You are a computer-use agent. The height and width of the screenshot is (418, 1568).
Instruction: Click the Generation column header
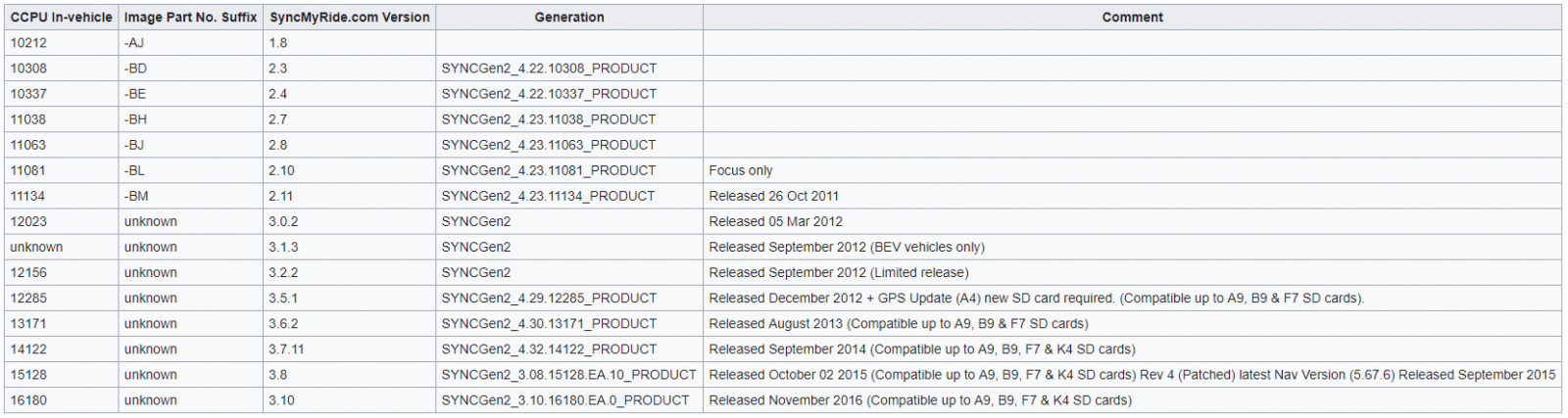pos(569,17)
